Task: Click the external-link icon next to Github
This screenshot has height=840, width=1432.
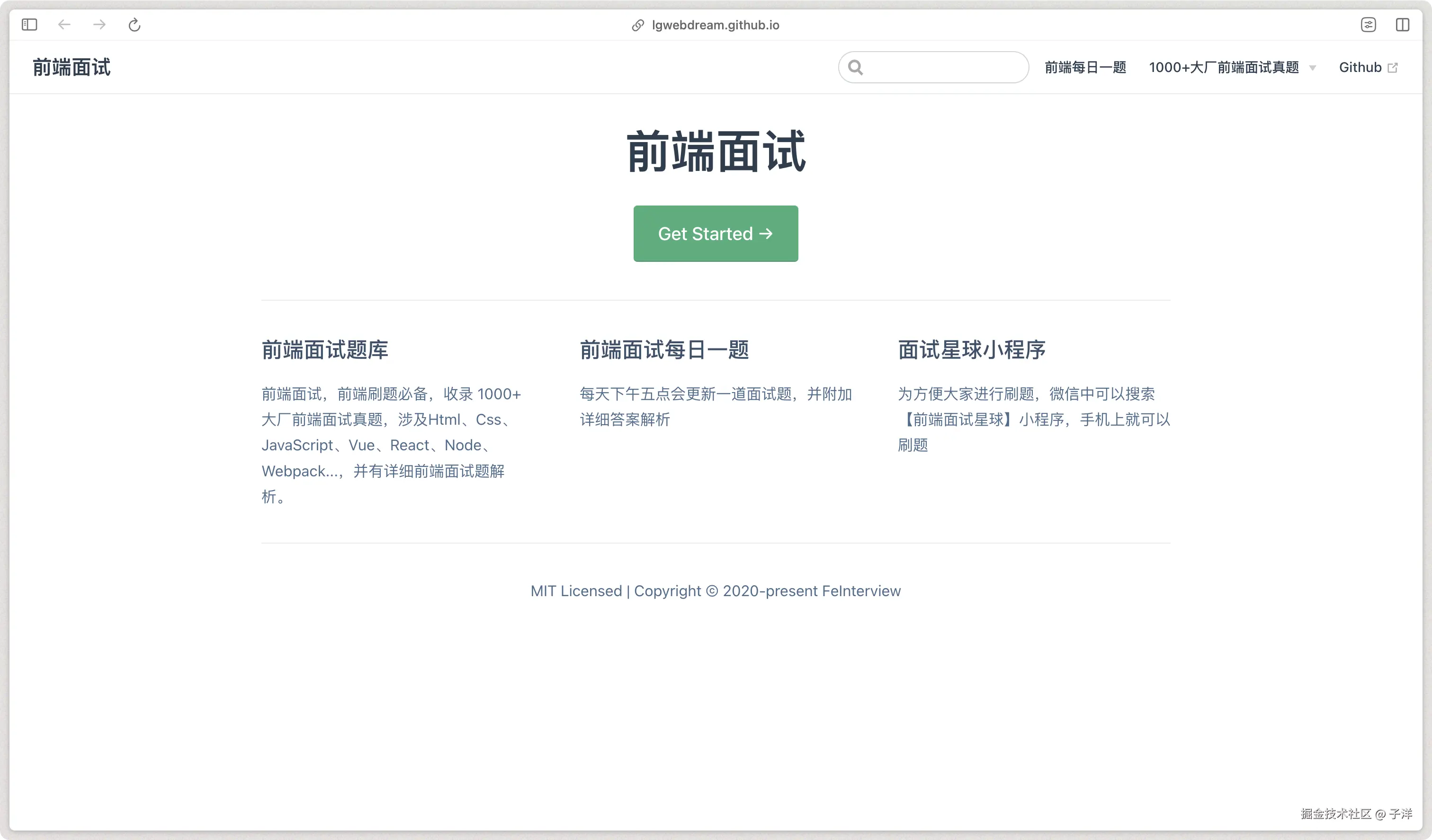Action: click(1393, 68)
